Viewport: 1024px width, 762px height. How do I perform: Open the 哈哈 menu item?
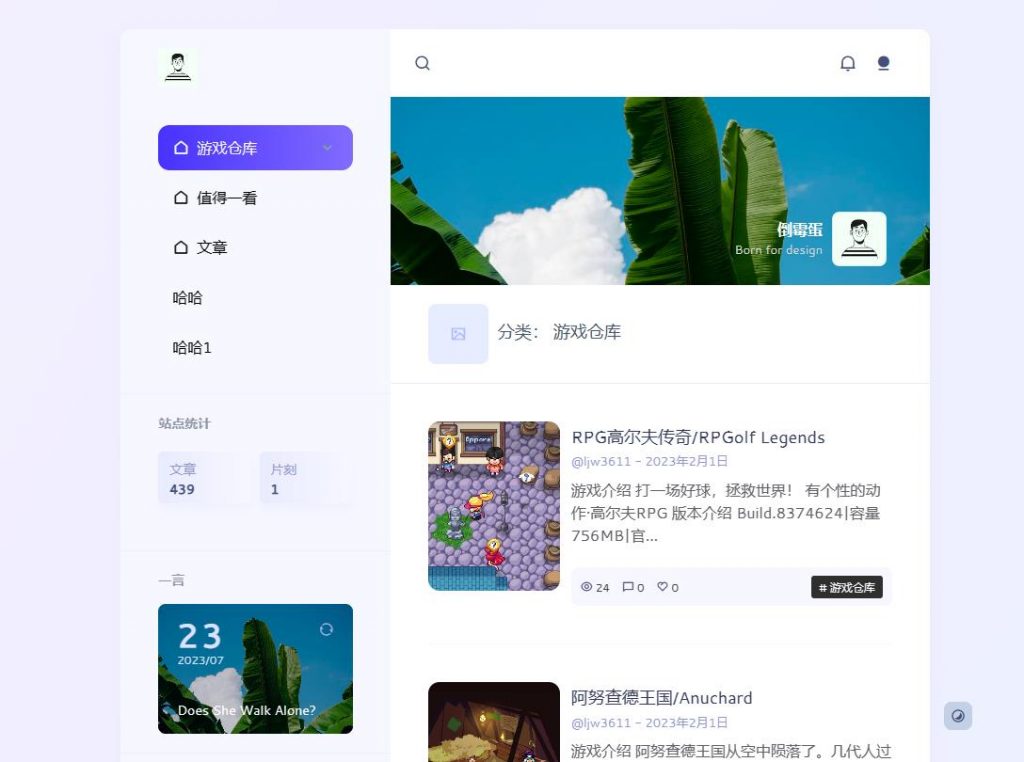pos(255,297)
